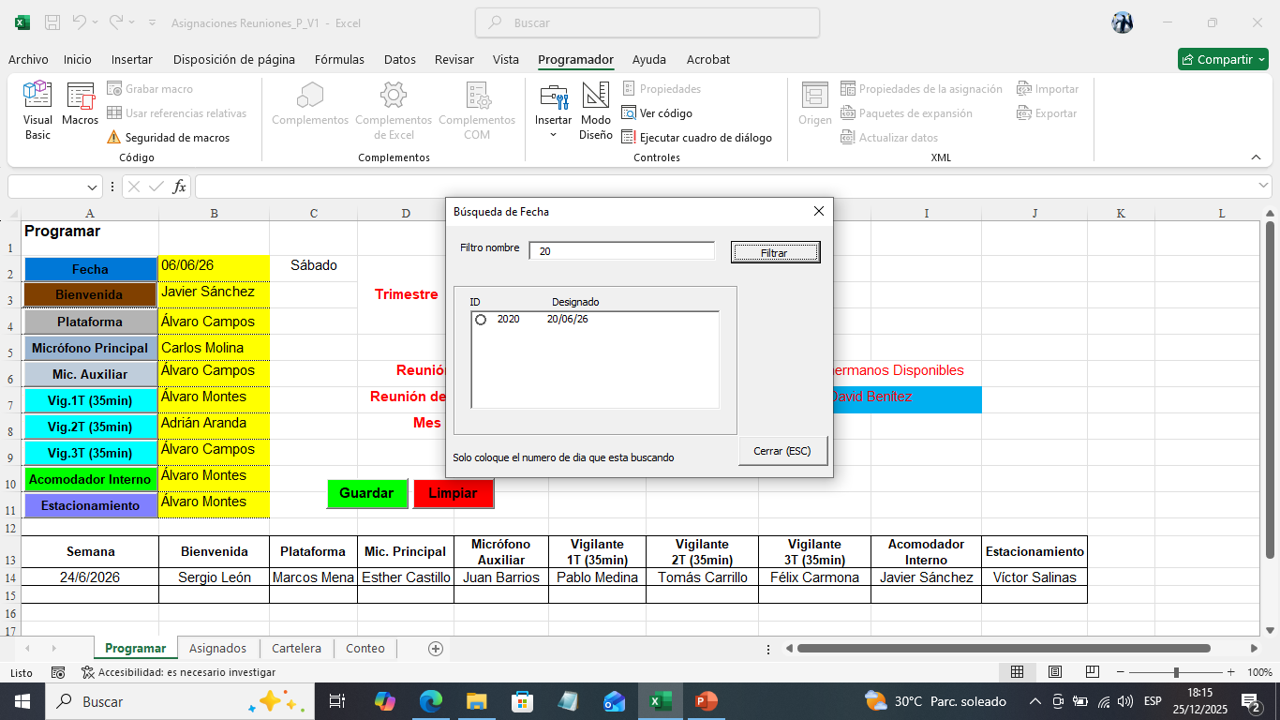Toggle Modo Diseño
The width and height of the screenshot is (1280, 720).
595,111
